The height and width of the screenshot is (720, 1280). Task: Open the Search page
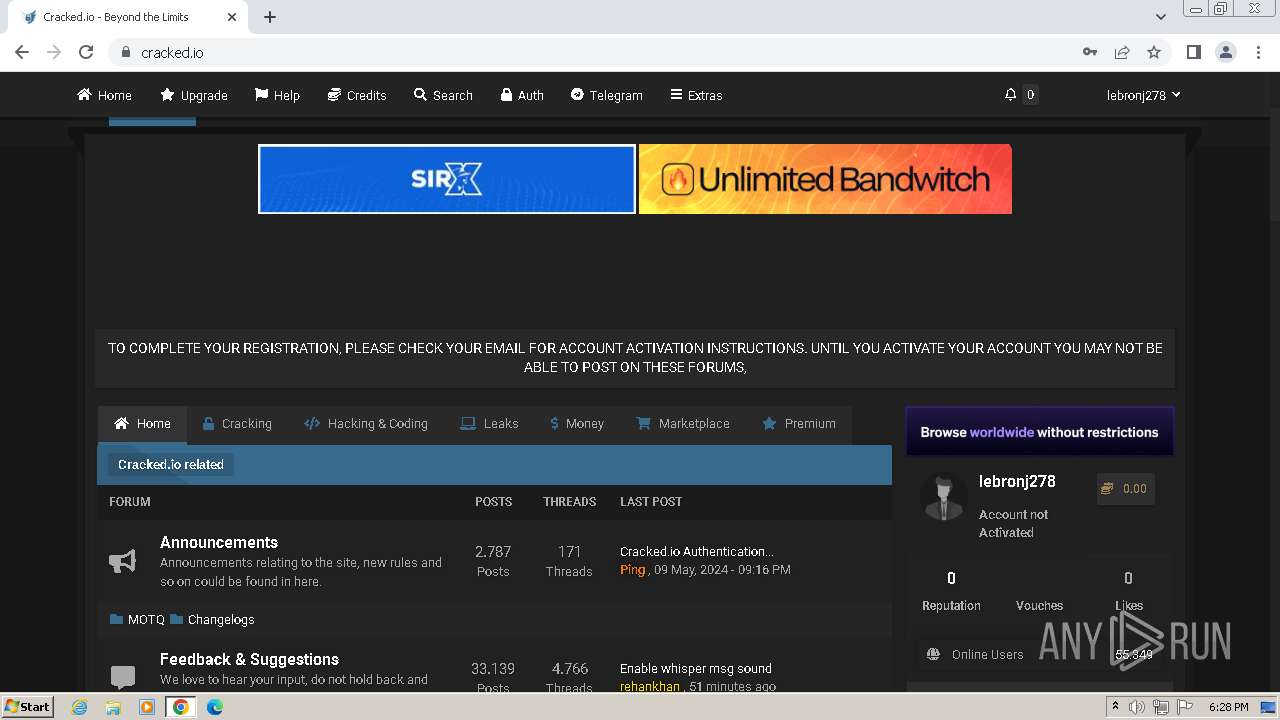[443, 95]
